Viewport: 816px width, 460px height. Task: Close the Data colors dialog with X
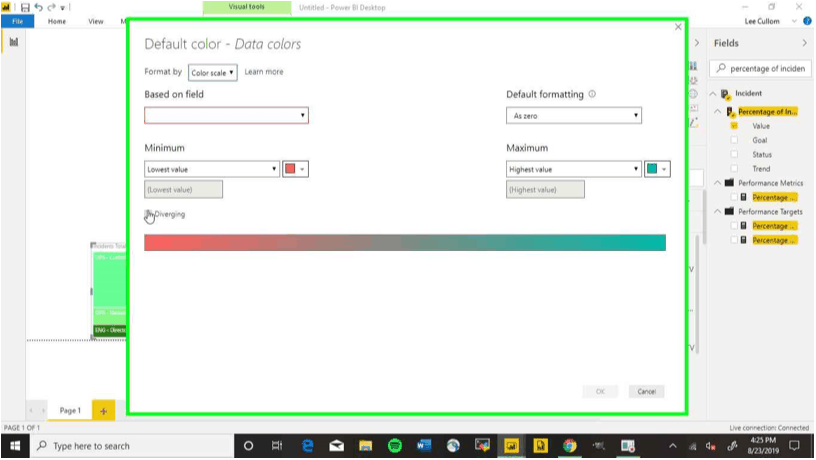(678, 27)
